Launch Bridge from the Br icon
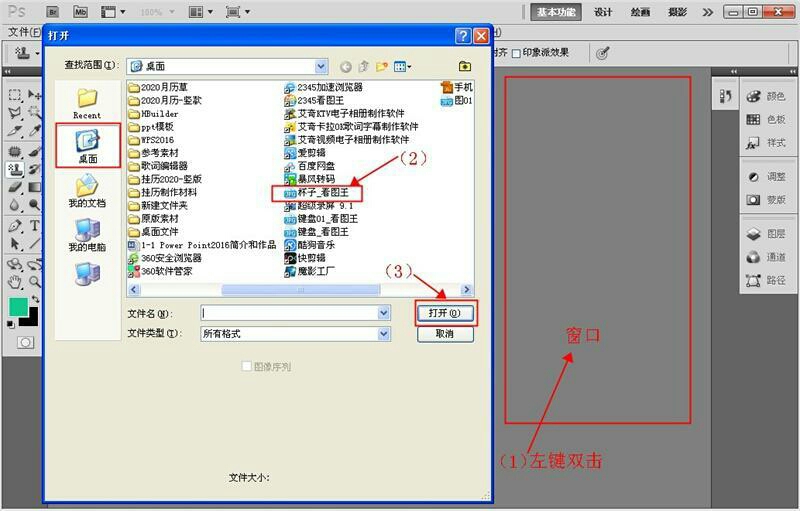Image resolution: width=800 pixels, height=511 pixels. pos(52,11)
